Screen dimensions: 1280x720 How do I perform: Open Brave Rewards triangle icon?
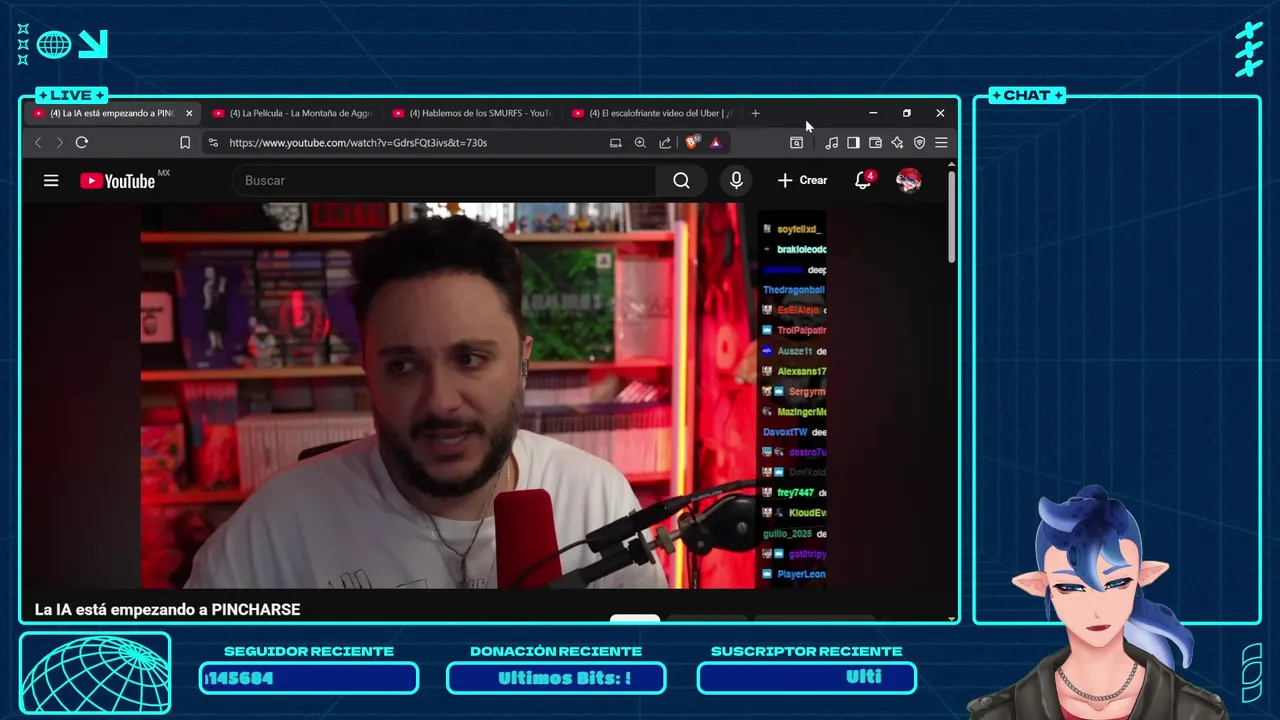pos(716,143)
